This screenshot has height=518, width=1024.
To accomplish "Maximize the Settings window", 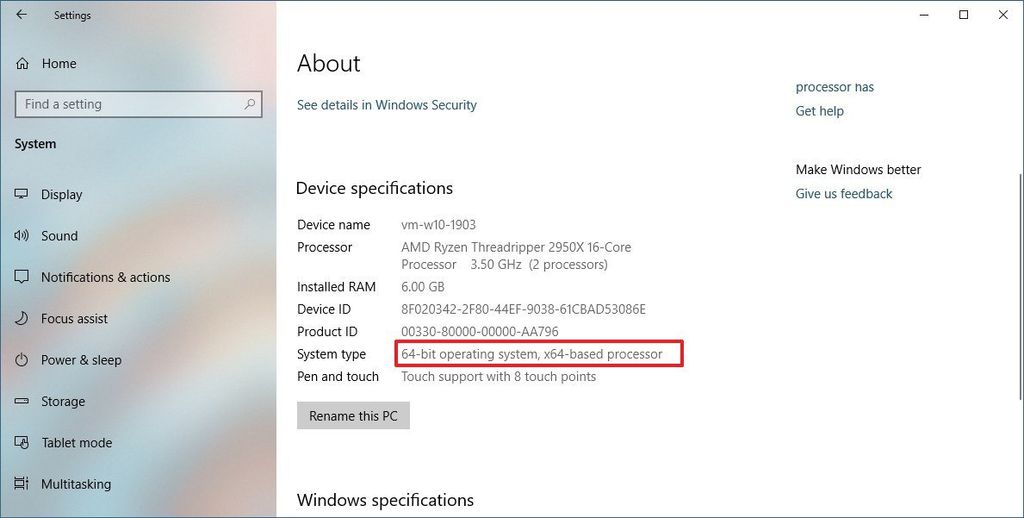I will 963,15.
